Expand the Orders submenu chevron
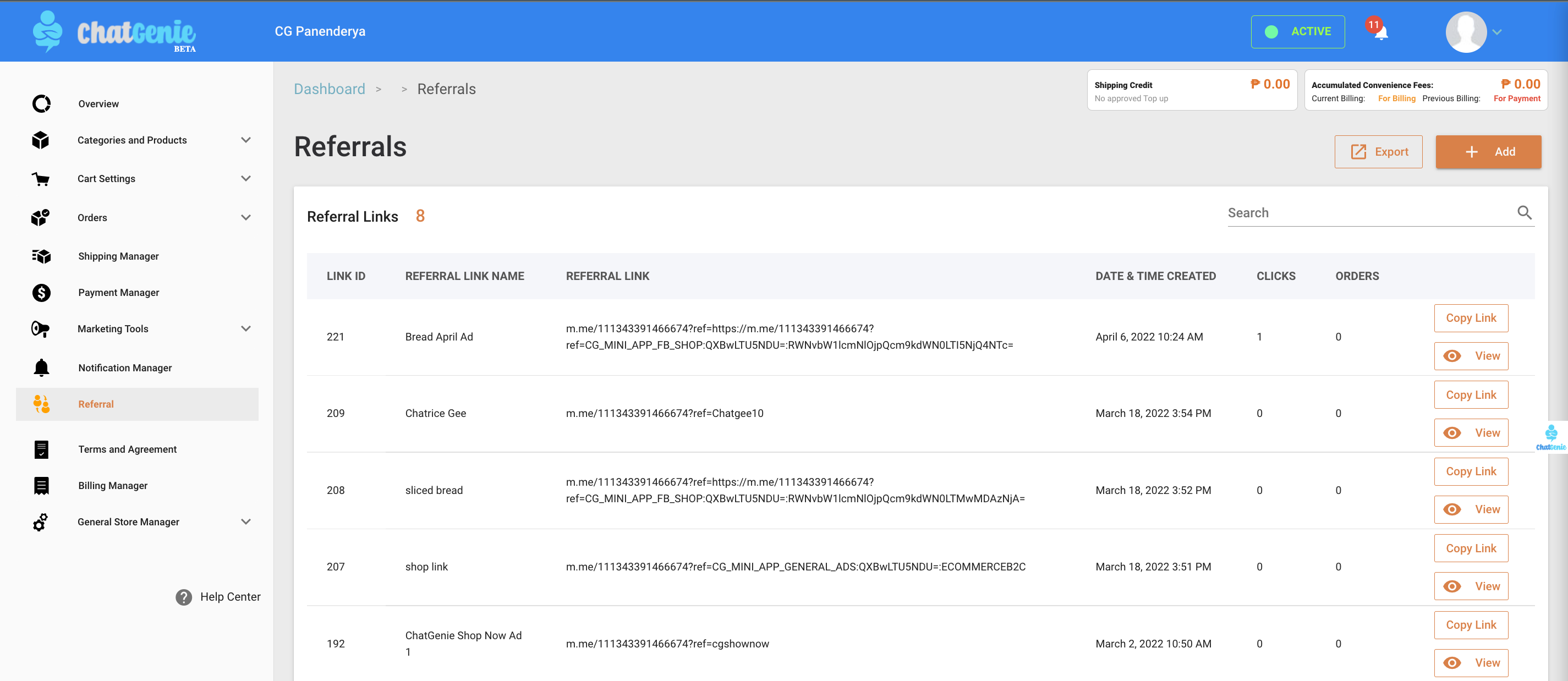Image resolution: width=1568 pixels, height=681 pixels. click(246, 218)
